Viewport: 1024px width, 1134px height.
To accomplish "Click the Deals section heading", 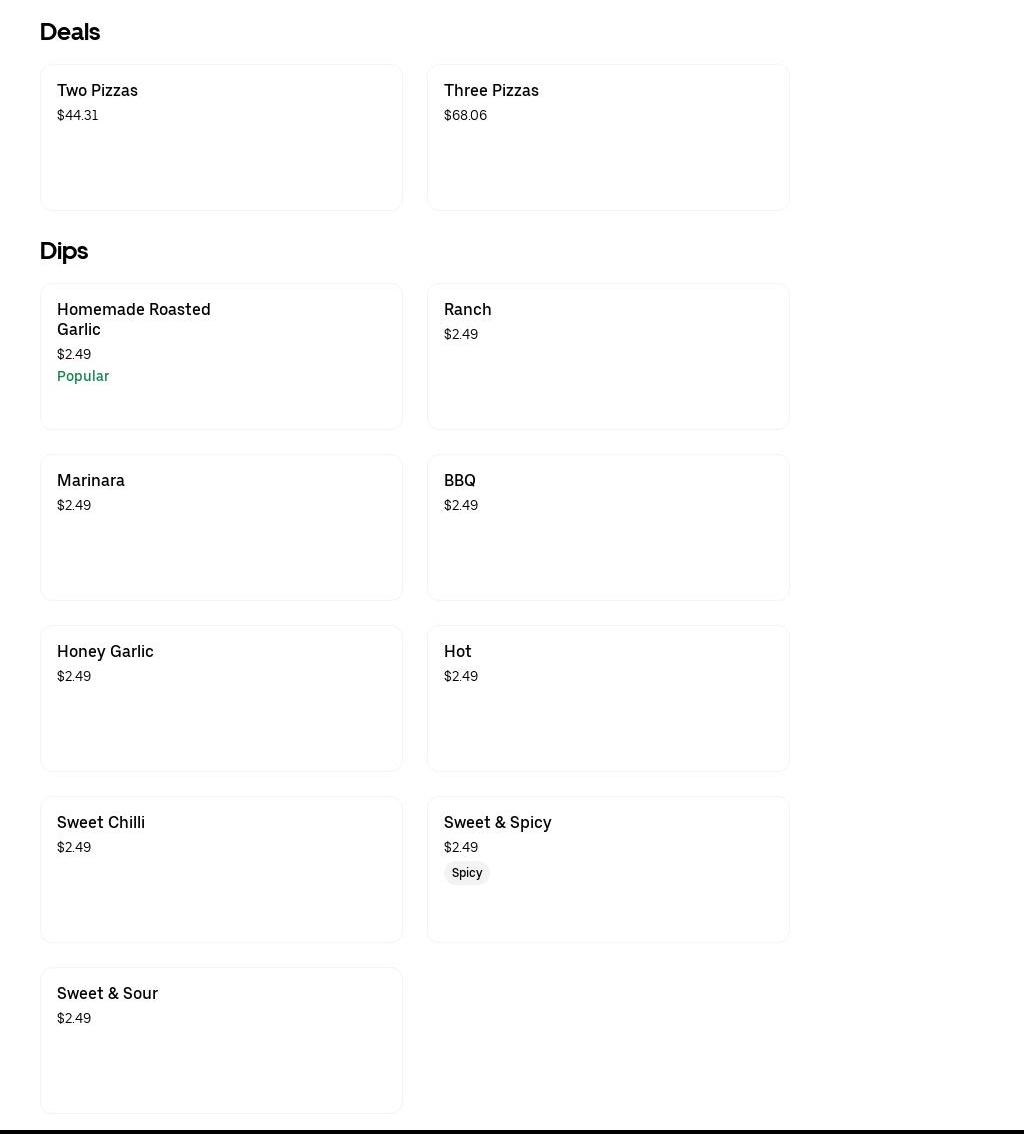I will pyautogui.click(x=70, y=32).
